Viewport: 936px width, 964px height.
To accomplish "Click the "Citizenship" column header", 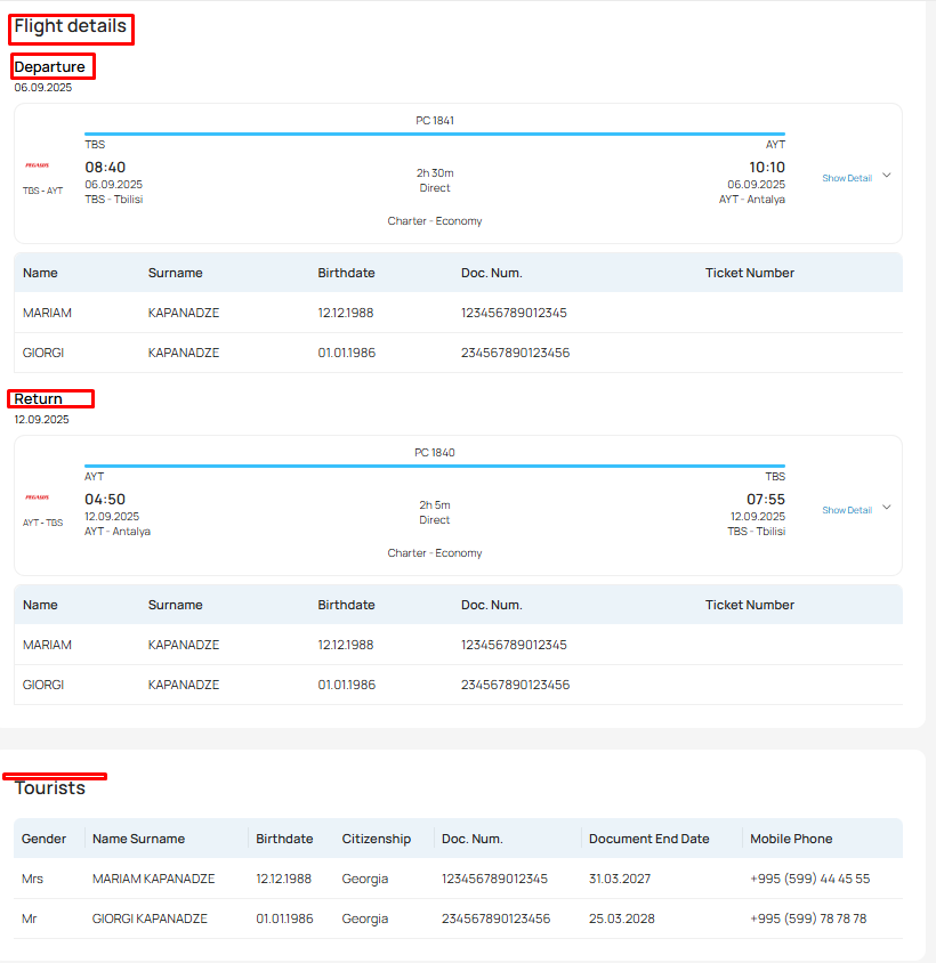I will click(x=376, y=838).
